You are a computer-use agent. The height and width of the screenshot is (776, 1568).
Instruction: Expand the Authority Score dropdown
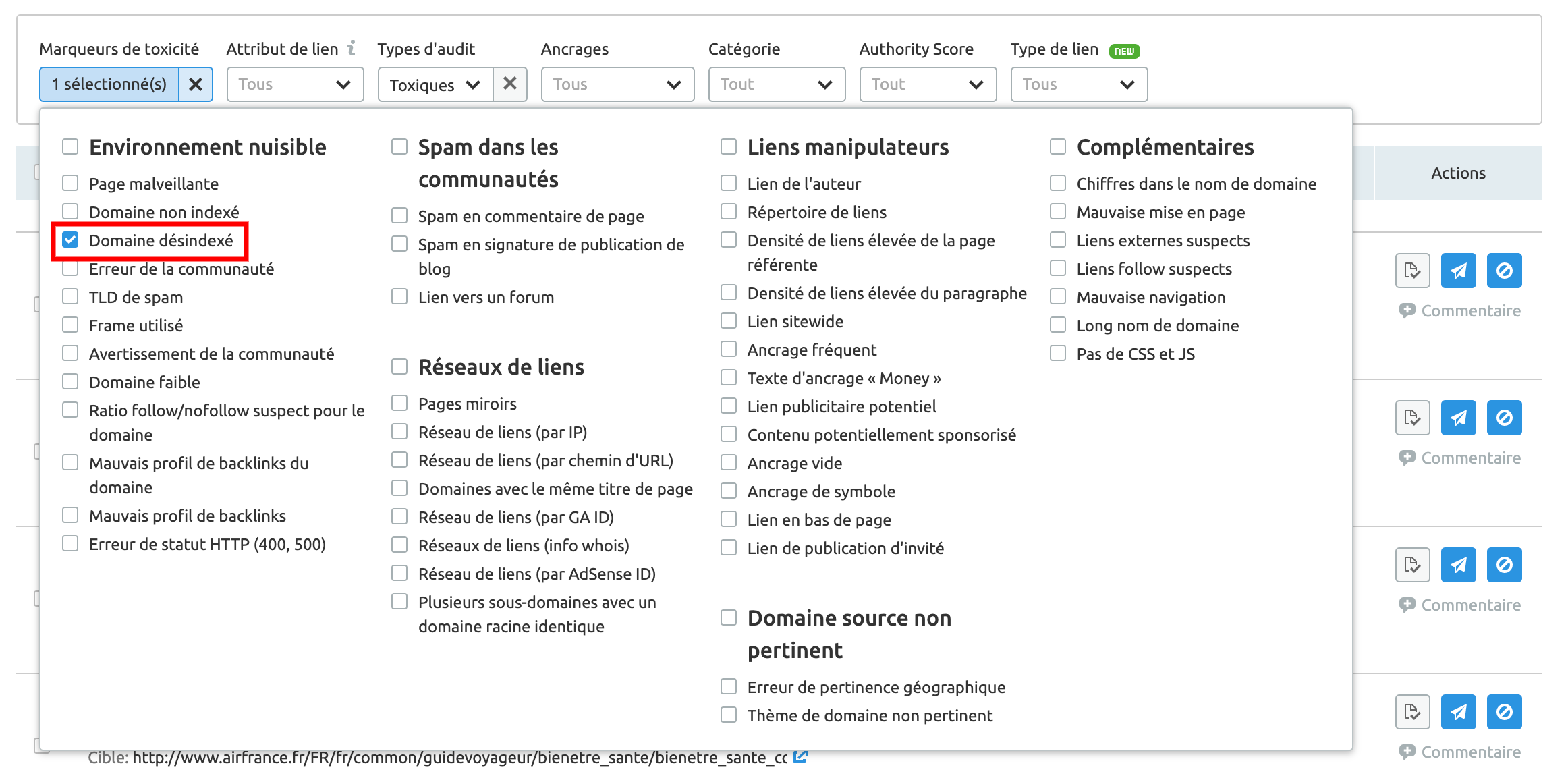[925, 84]
